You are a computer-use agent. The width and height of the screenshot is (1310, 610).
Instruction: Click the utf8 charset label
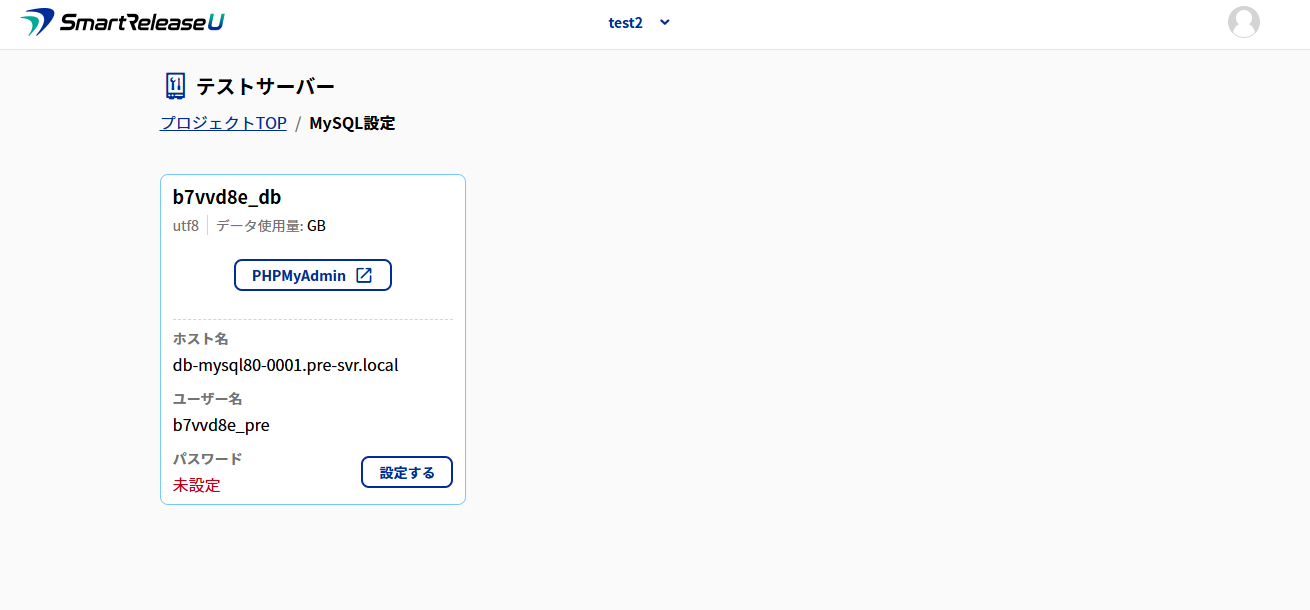(186, 226)
